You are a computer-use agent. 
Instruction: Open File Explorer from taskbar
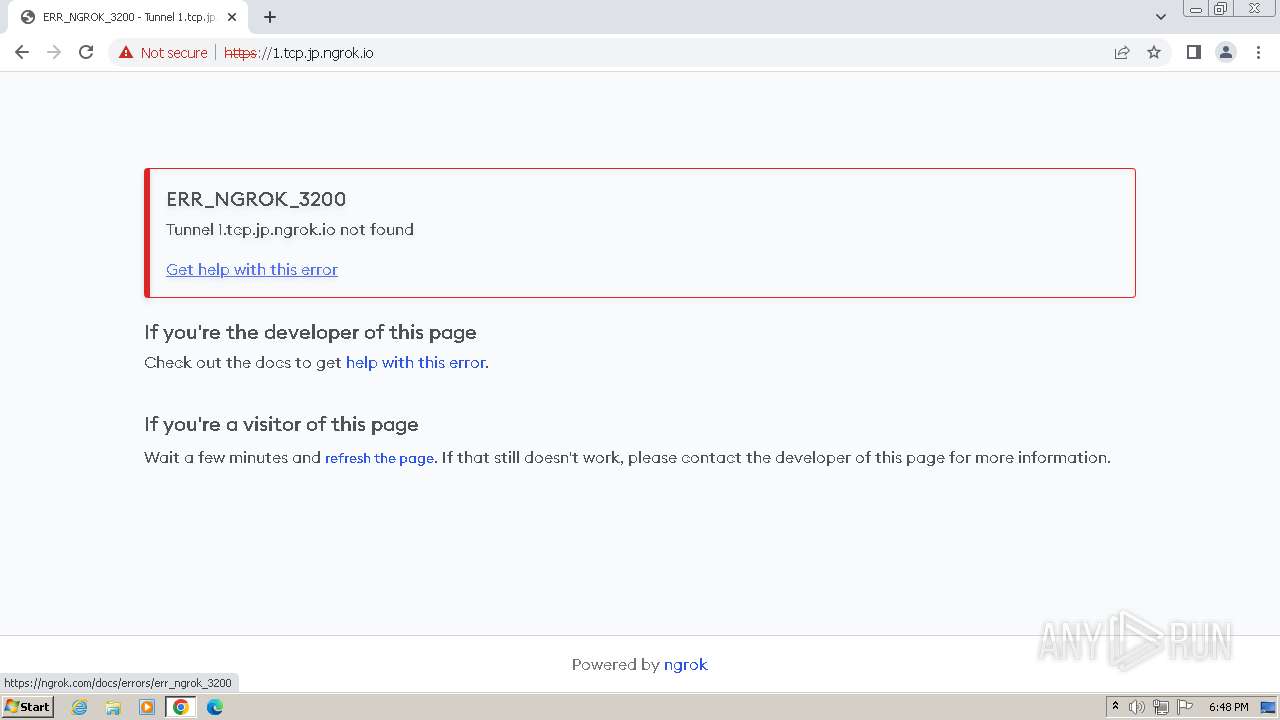click(x=113, y=707)
